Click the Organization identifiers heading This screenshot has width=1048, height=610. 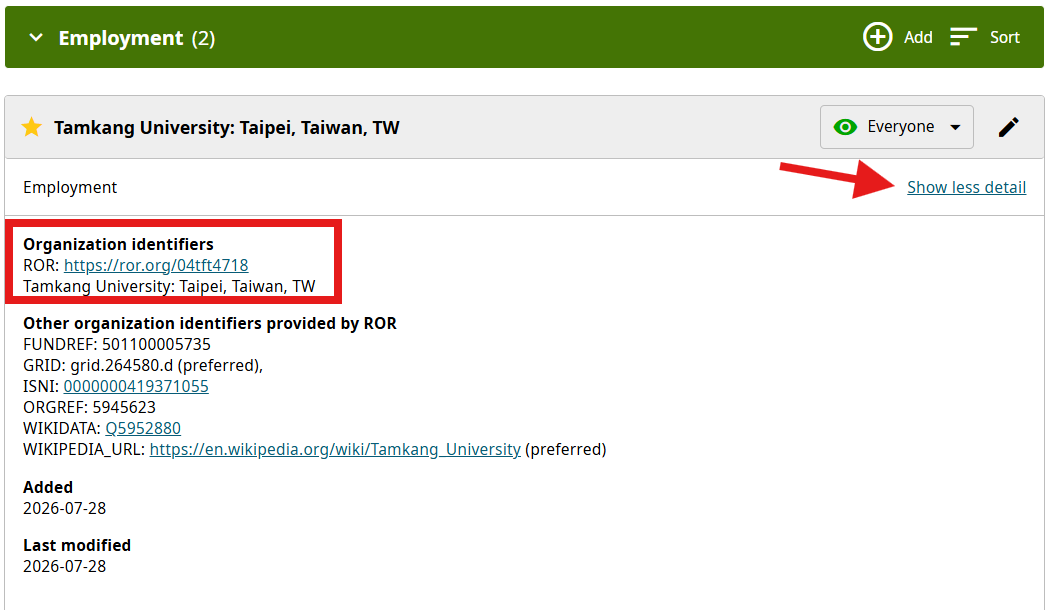(x=118, y=245)
